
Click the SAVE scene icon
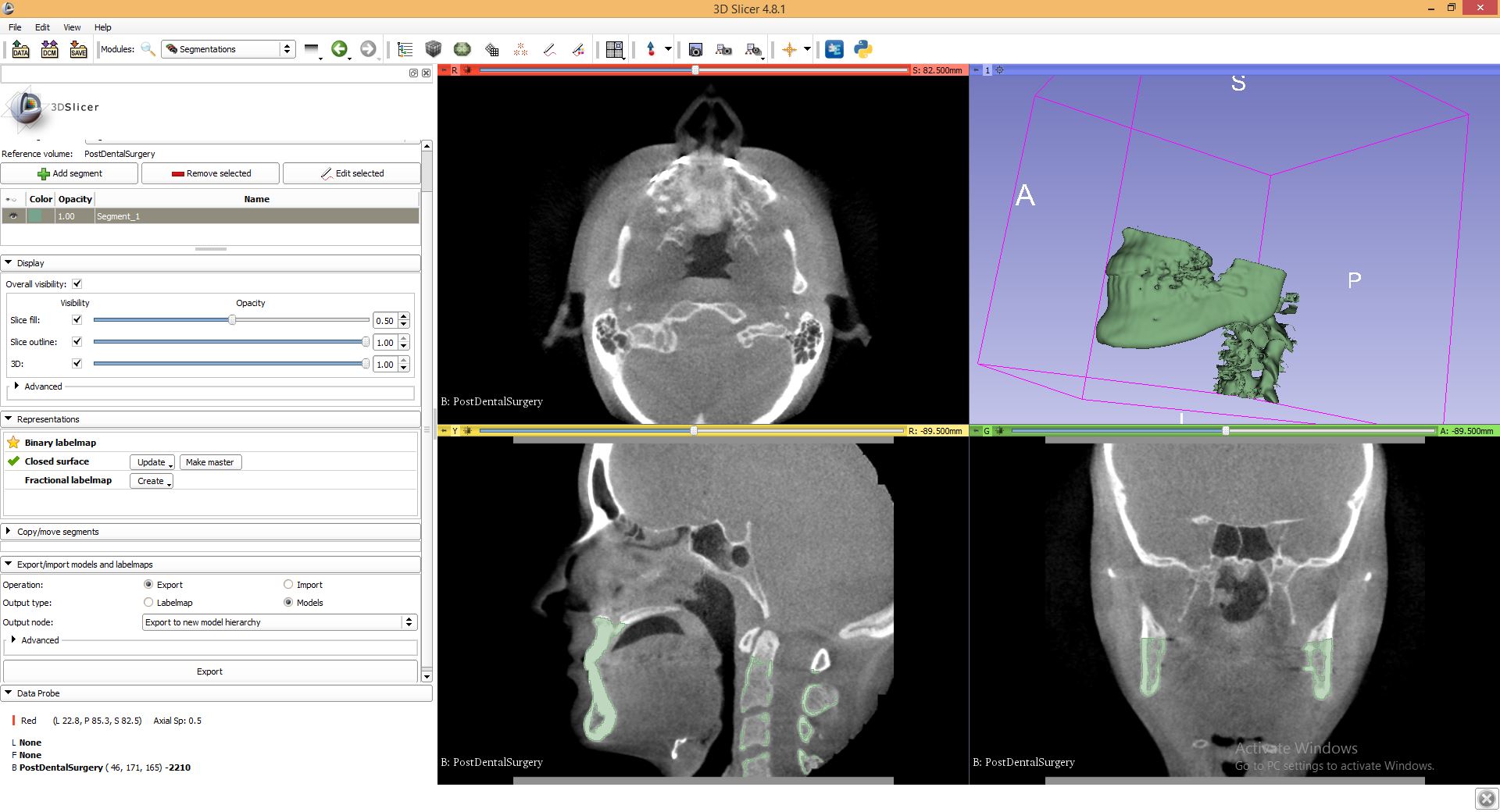tap(78, 49)
